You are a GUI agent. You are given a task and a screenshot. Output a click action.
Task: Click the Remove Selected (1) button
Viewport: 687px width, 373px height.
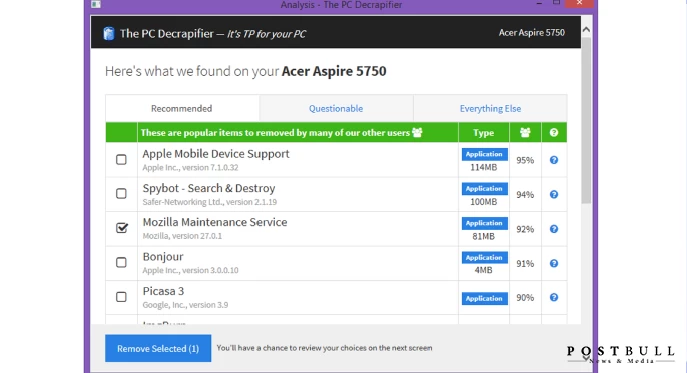pos(158,348)
